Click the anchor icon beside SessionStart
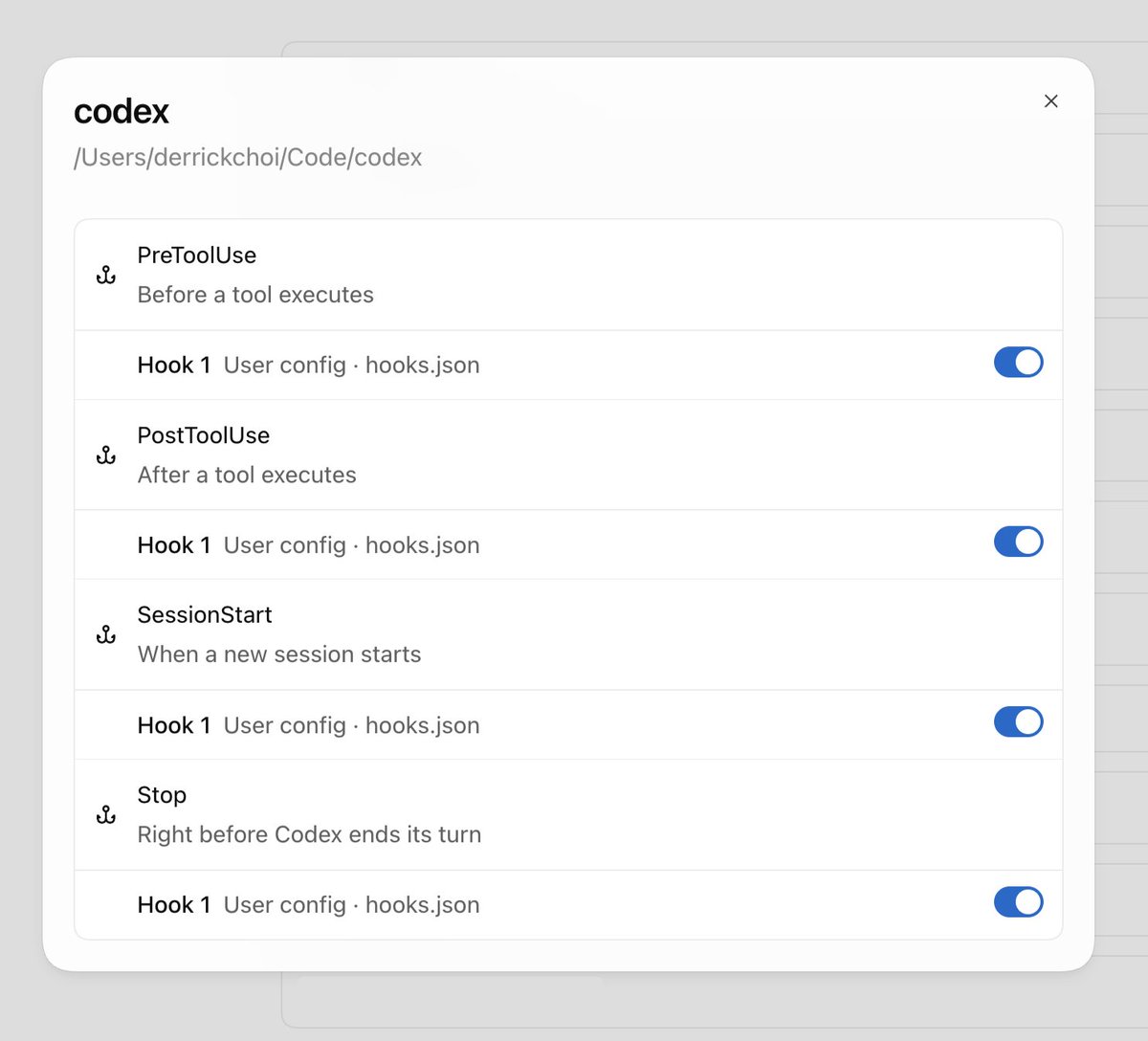This screenshot has height=1041, width=1148. point(106,634)
